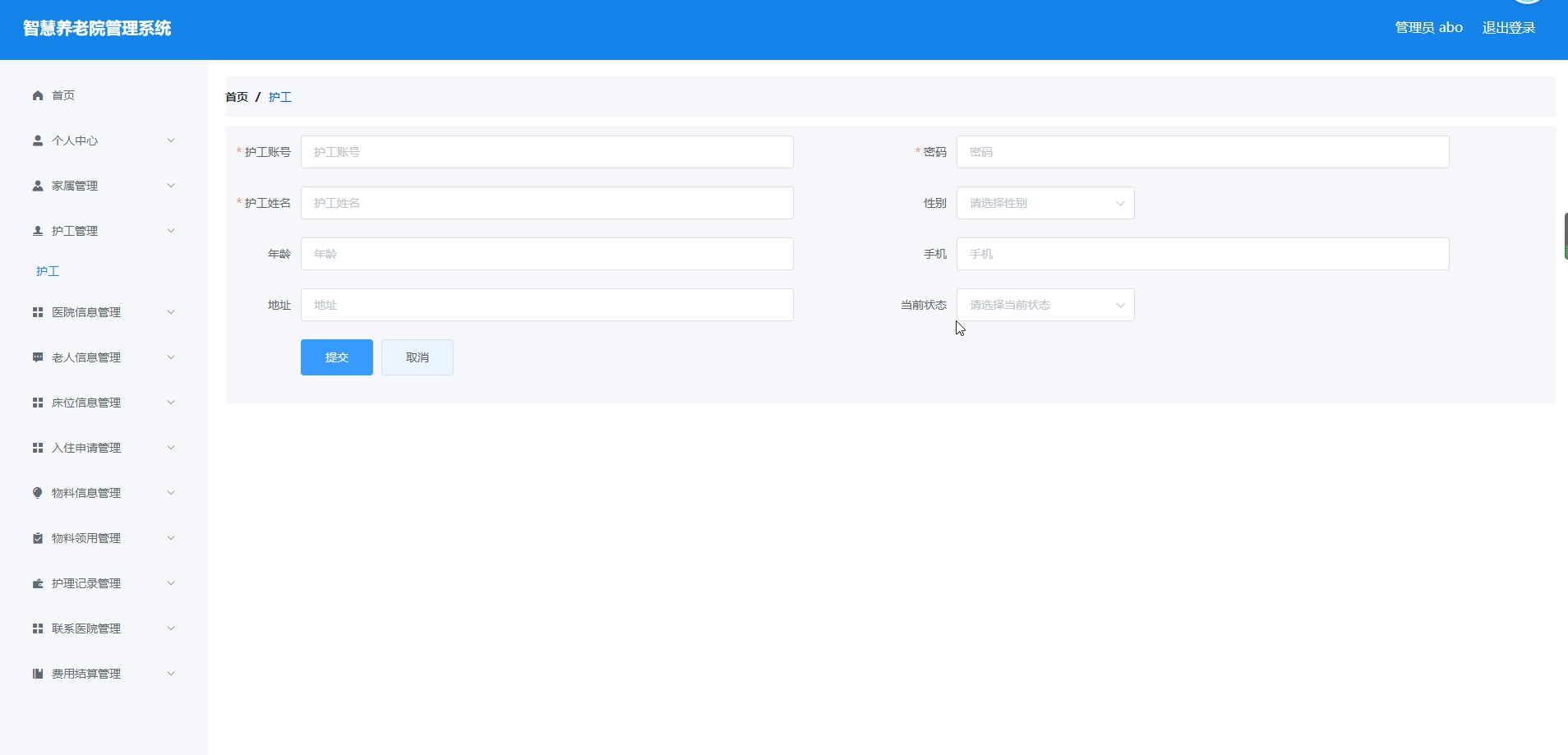
Task: Open the 床位信息管理 menu label
Action: pyautogui.click(x=86, y=403)
